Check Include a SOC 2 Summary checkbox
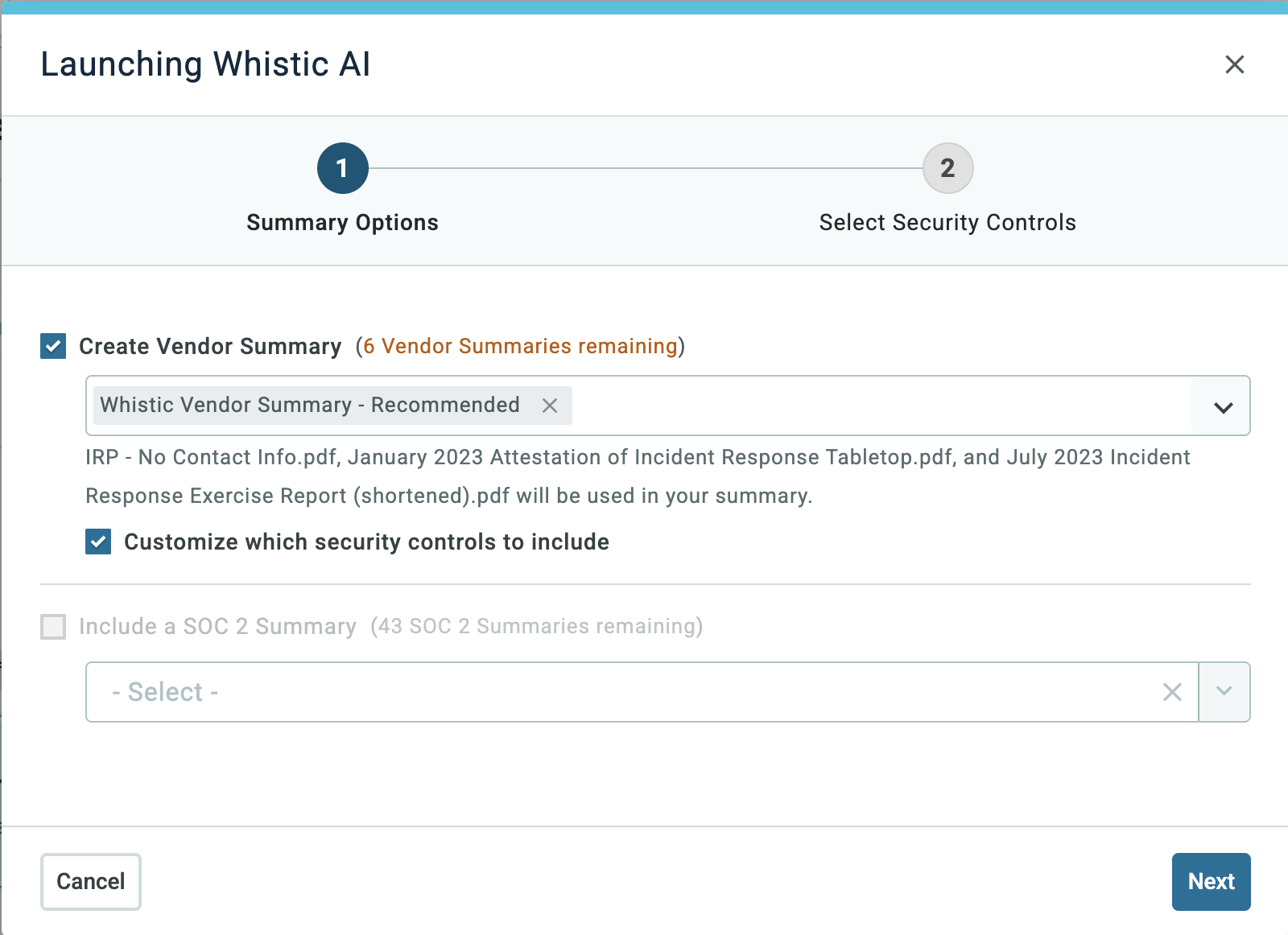This screenshot has height=935, width=1288. (x=53, y=627)
